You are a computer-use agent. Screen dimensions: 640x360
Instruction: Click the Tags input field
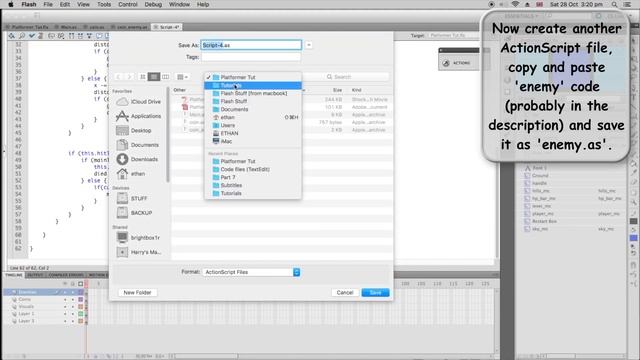251,57
